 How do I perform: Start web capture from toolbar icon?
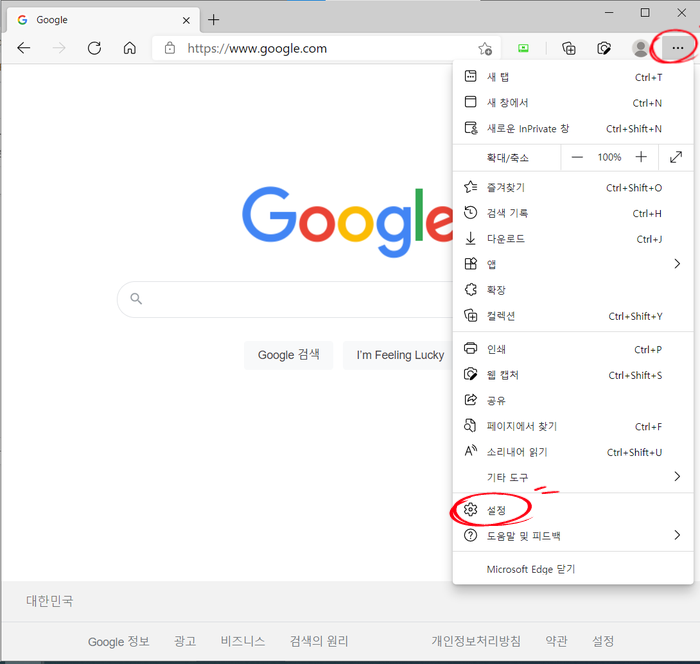point(604,48)
